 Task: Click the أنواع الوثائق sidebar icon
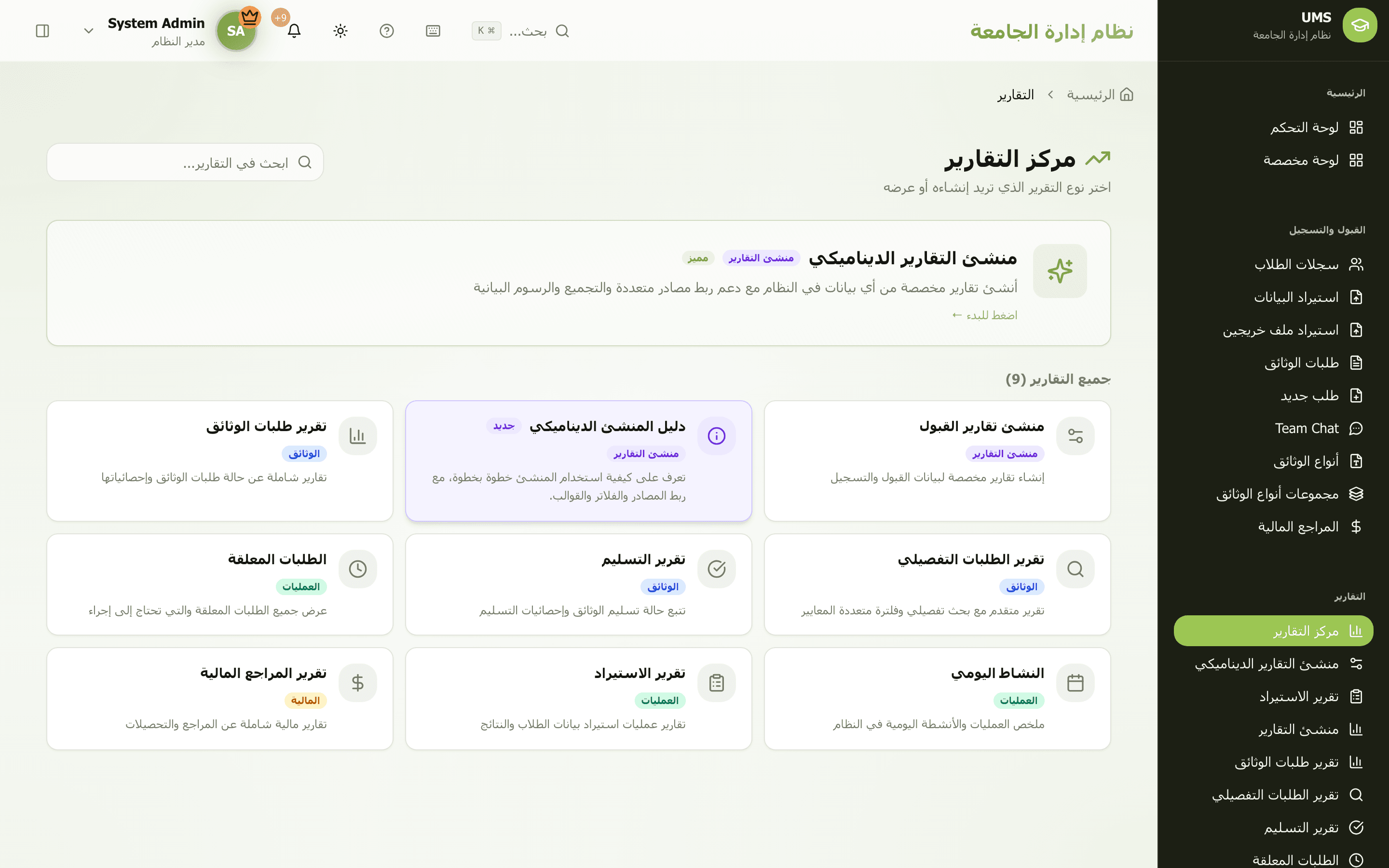coord(1356,461)
